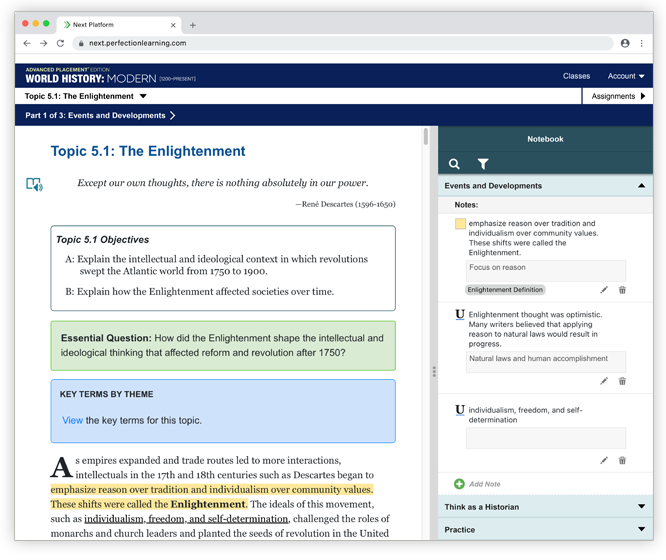Click the 'Enlightenment thought was optimistic' note text
Viewport: 666px width, 560px height.
pos(535,329)
